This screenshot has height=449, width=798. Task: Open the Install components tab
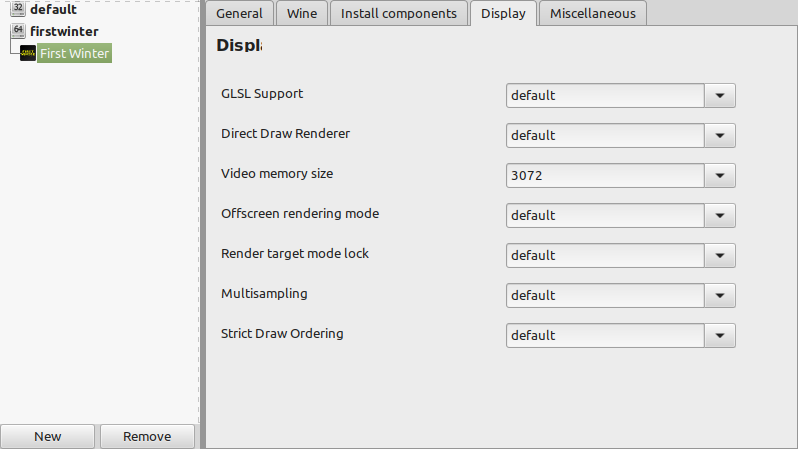pyautogui.click(x=398, y=13)
